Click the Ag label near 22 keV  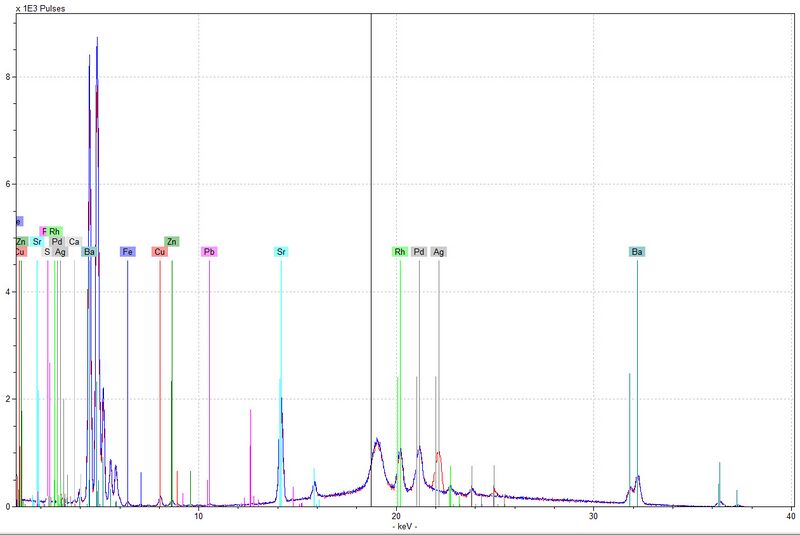point(438,251)
